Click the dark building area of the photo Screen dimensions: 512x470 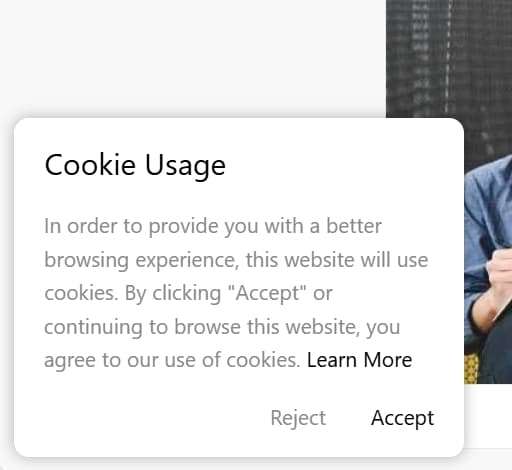(x=449, y=58)
